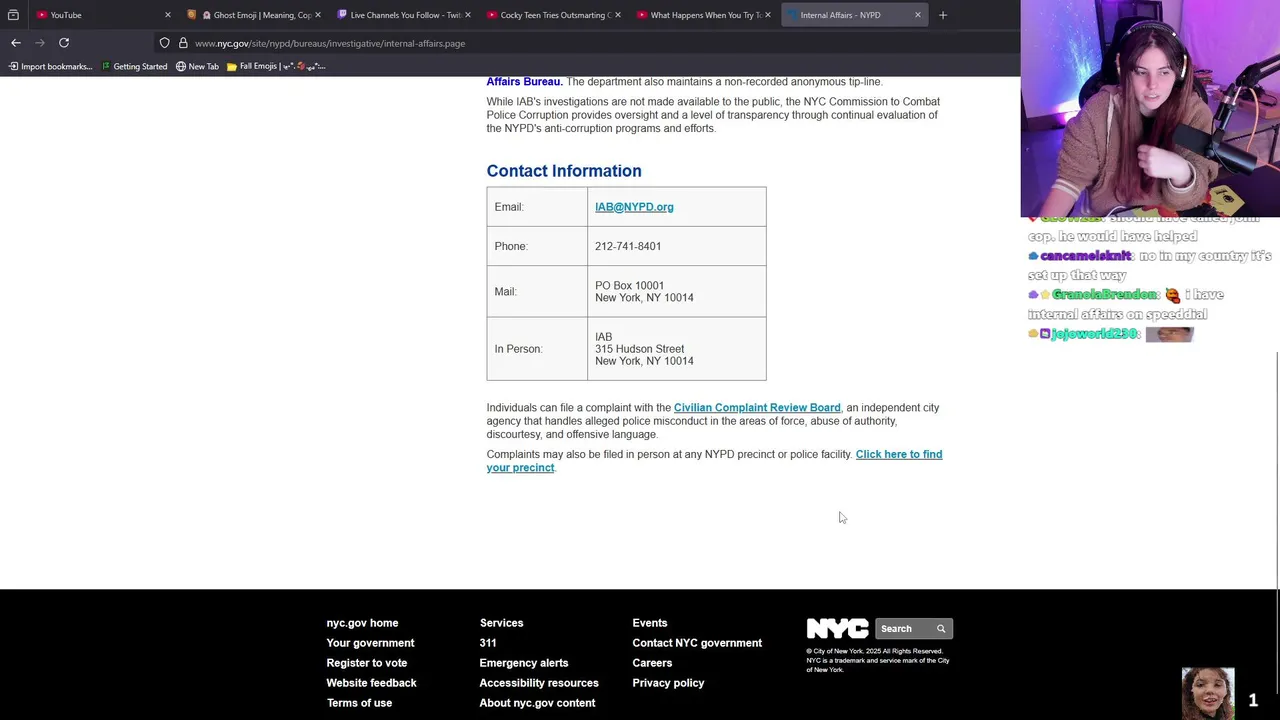Close the Ghost Emoji tab
This screenshot has height=720, width=1280.
(318, 15)
